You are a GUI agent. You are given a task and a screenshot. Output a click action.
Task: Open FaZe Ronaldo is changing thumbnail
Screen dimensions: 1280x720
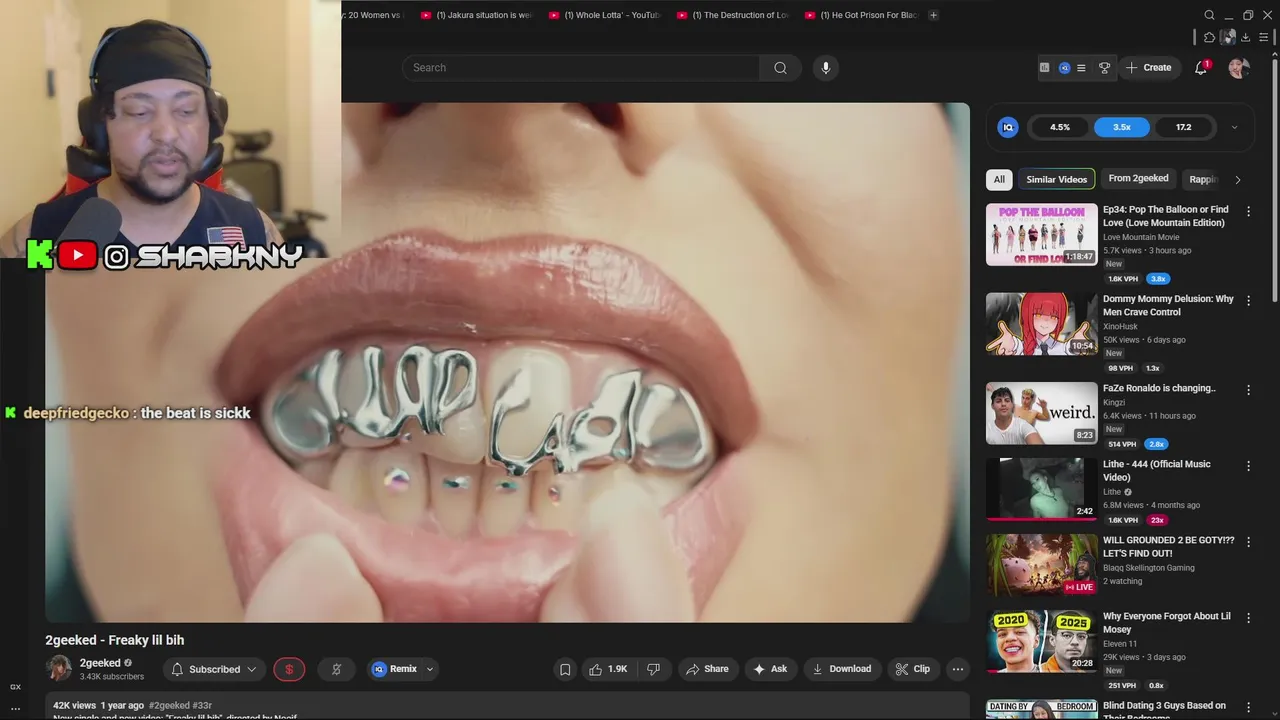point(1041,413)
